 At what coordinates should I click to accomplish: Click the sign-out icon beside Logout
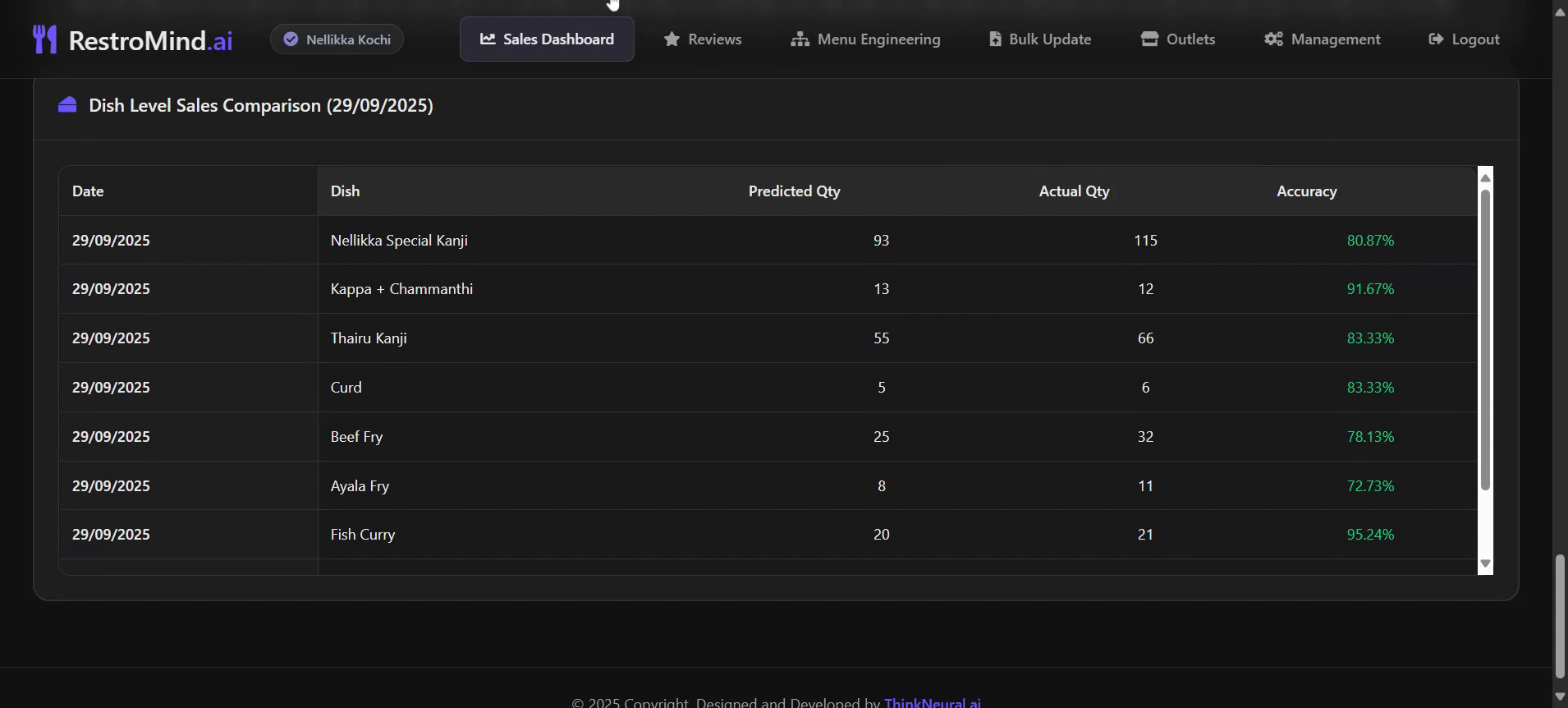(x=1436, y=39)
